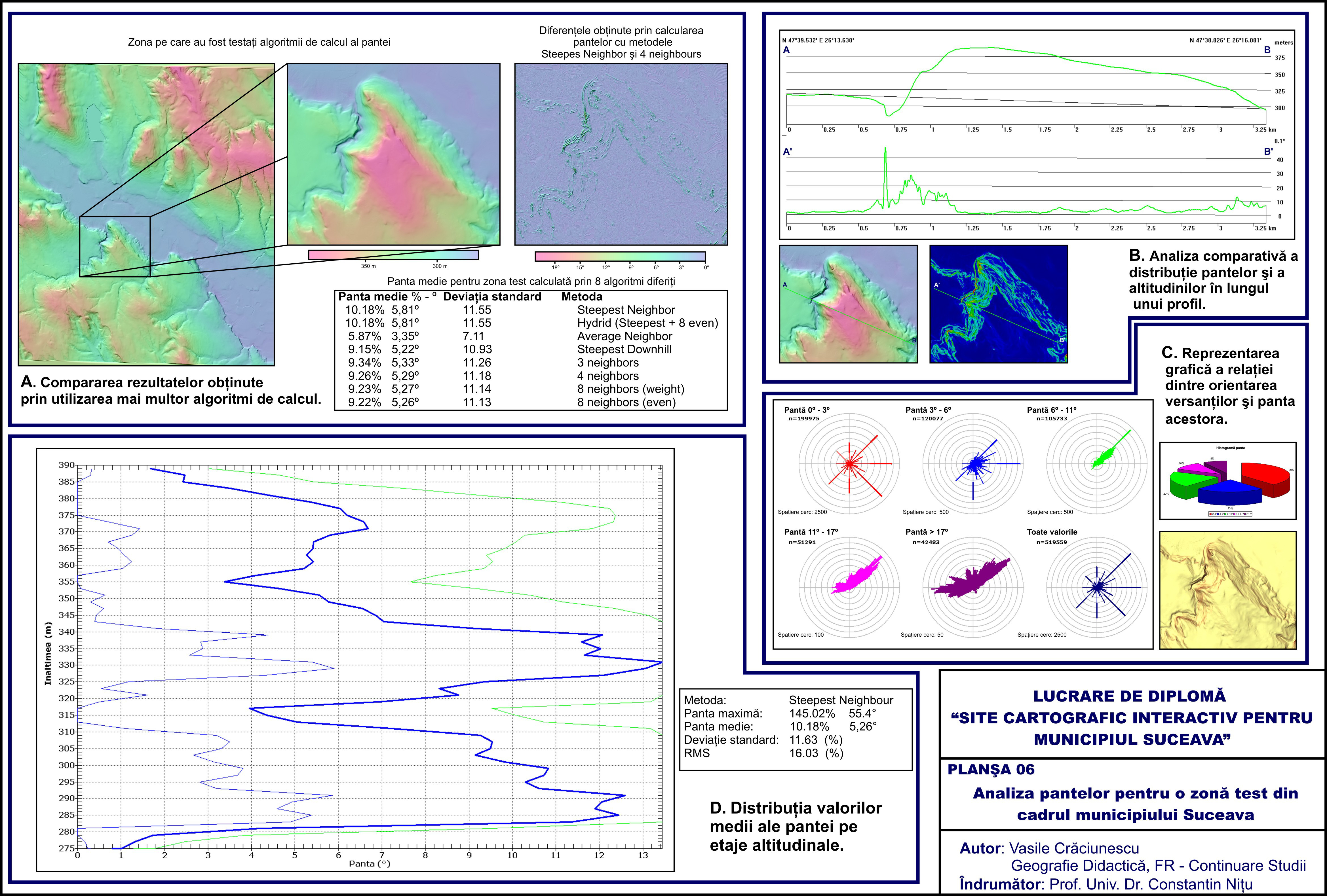Image resolution: width=1327 pixels, height=896 pixels.
Task: Click the 'PLANŞA 06' label
Action: [x=991, y=770]
